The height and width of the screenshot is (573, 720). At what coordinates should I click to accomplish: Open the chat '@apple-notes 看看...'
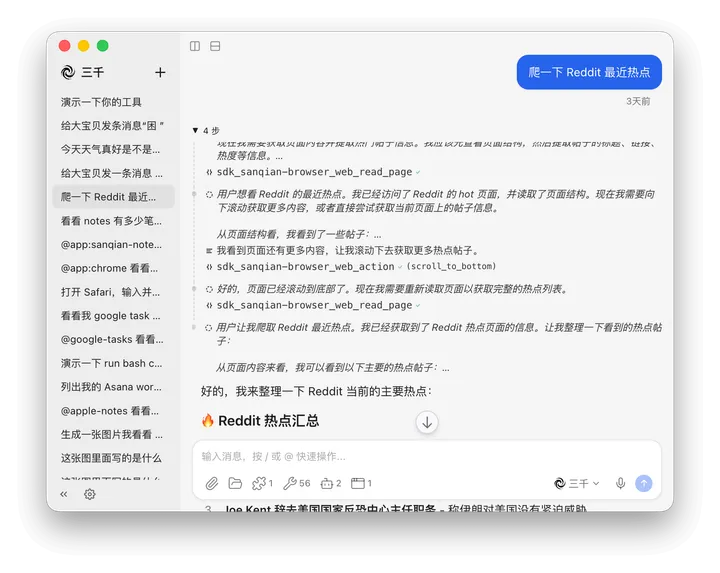coord(113,411)
